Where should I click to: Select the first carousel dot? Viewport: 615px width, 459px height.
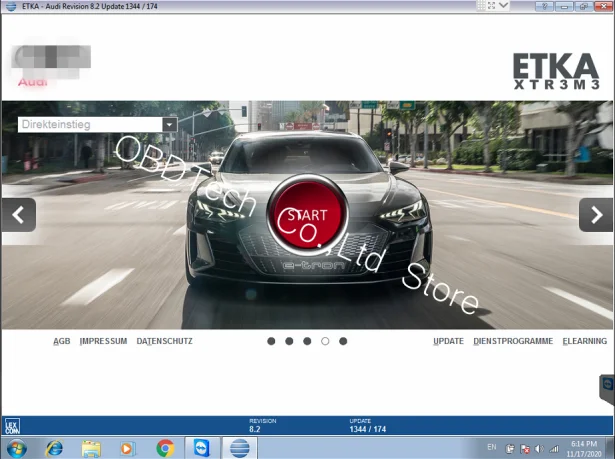[271, 341]
